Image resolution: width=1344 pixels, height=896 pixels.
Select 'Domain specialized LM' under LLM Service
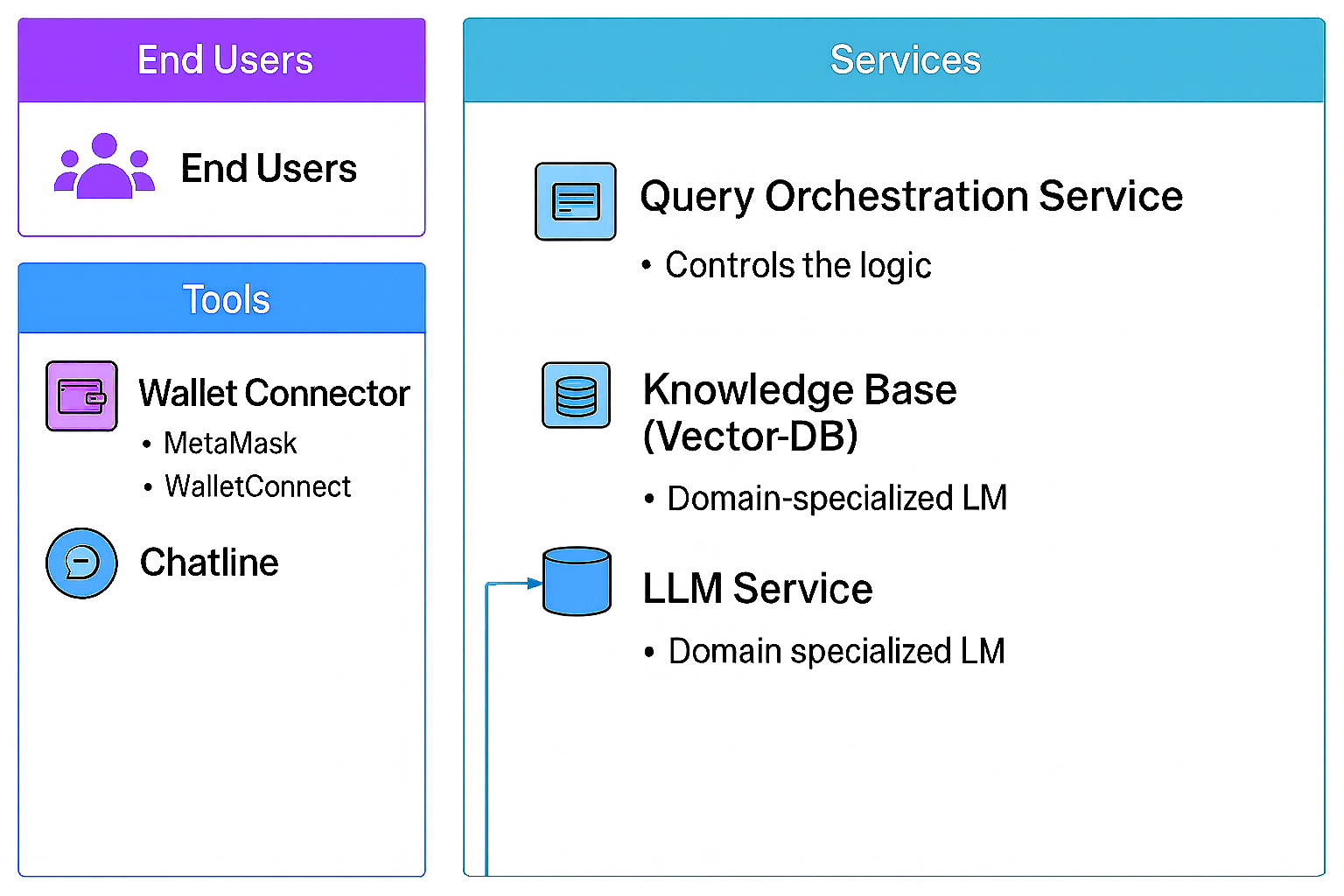(836, 651)
